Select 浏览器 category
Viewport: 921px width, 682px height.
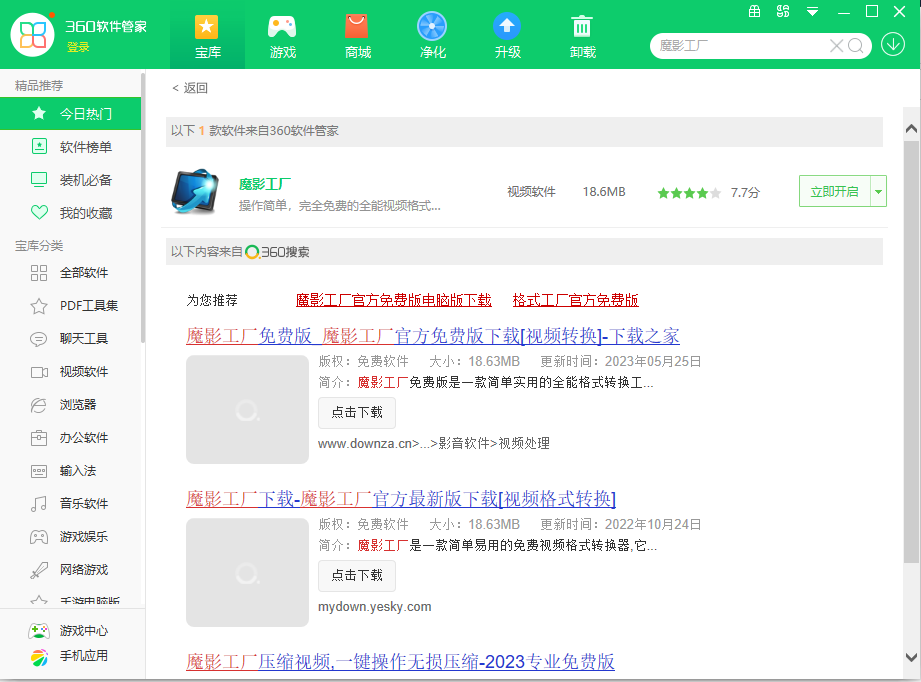point(70,405)
